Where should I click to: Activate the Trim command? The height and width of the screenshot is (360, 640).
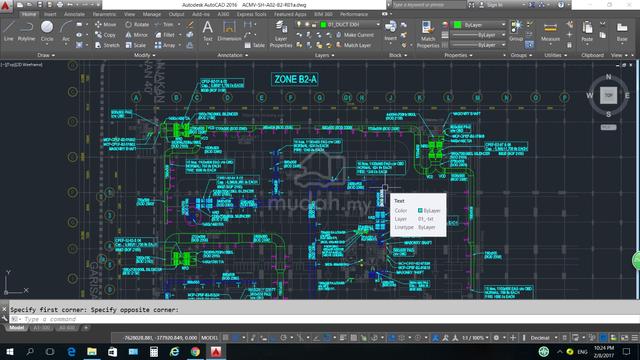(164, 24)
